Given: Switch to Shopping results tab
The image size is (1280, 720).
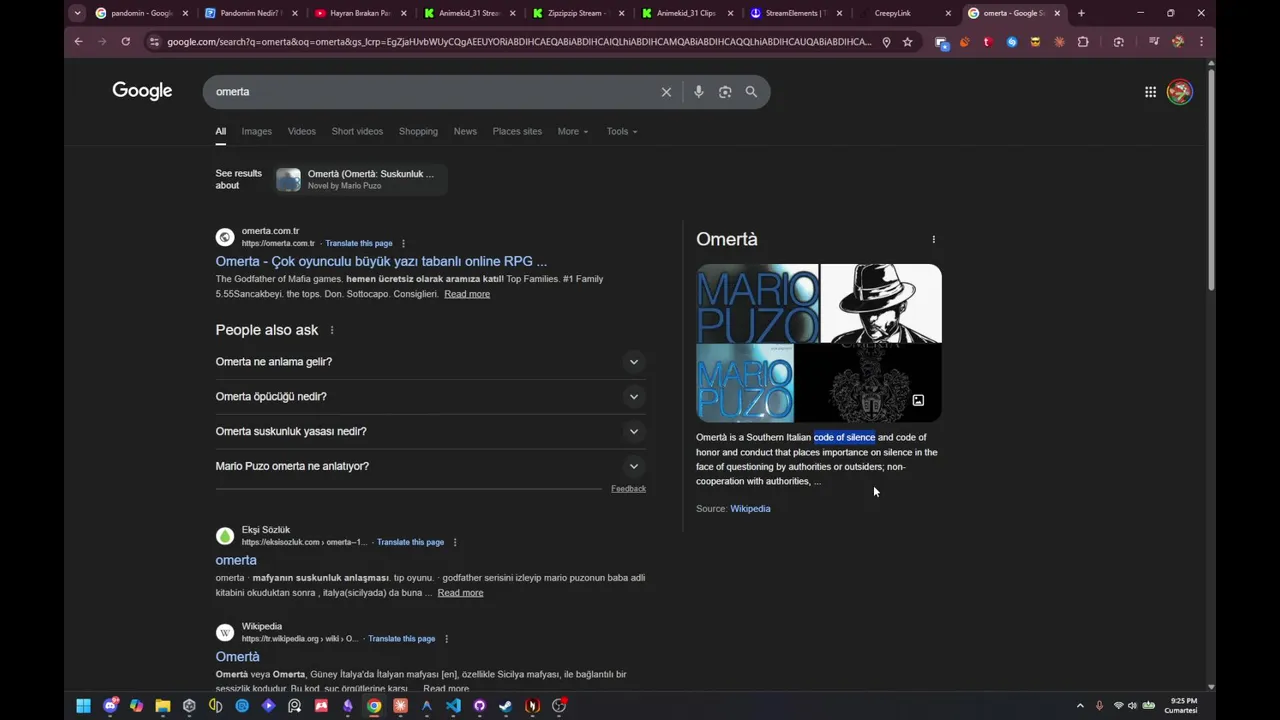Looking at the screenshot, I should (x=418, y=131).
